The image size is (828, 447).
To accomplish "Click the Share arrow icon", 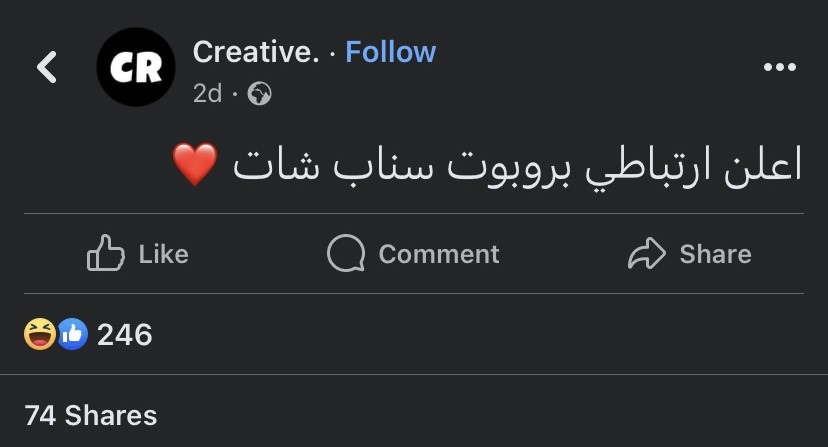I will click(647, 254).
